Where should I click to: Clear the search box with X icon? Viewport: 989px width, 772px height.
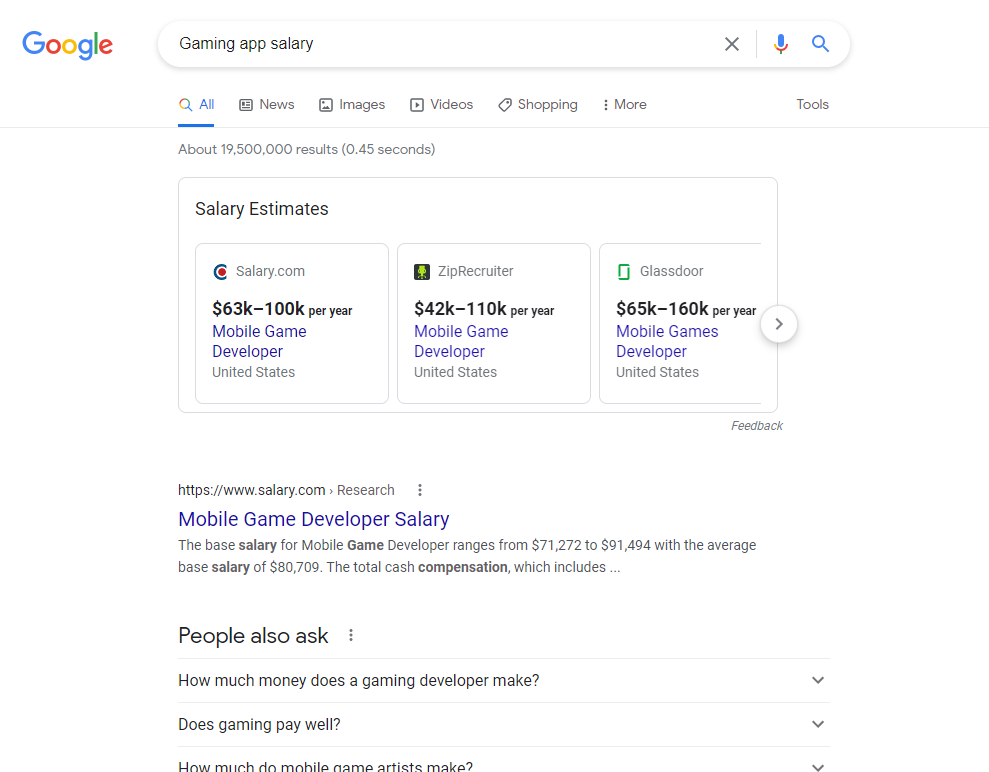pyautogui.click(x=732, y=44)
